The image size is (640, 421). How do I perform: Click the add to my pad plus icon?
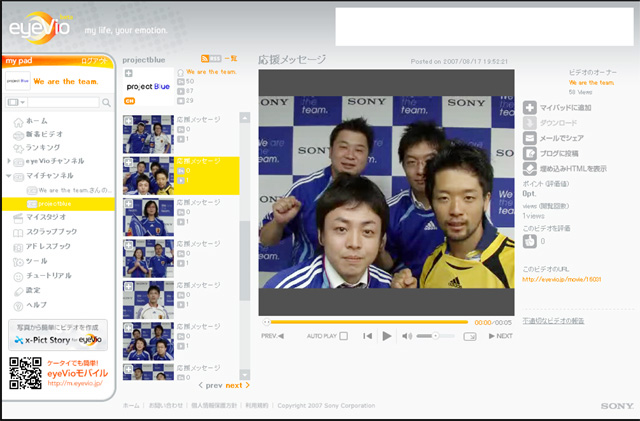point(530,107)
